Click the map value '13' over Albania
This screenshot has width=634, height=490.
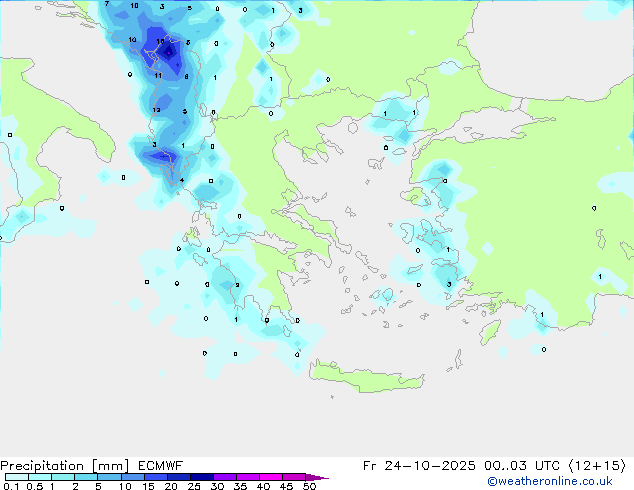(x=156, y=110)
